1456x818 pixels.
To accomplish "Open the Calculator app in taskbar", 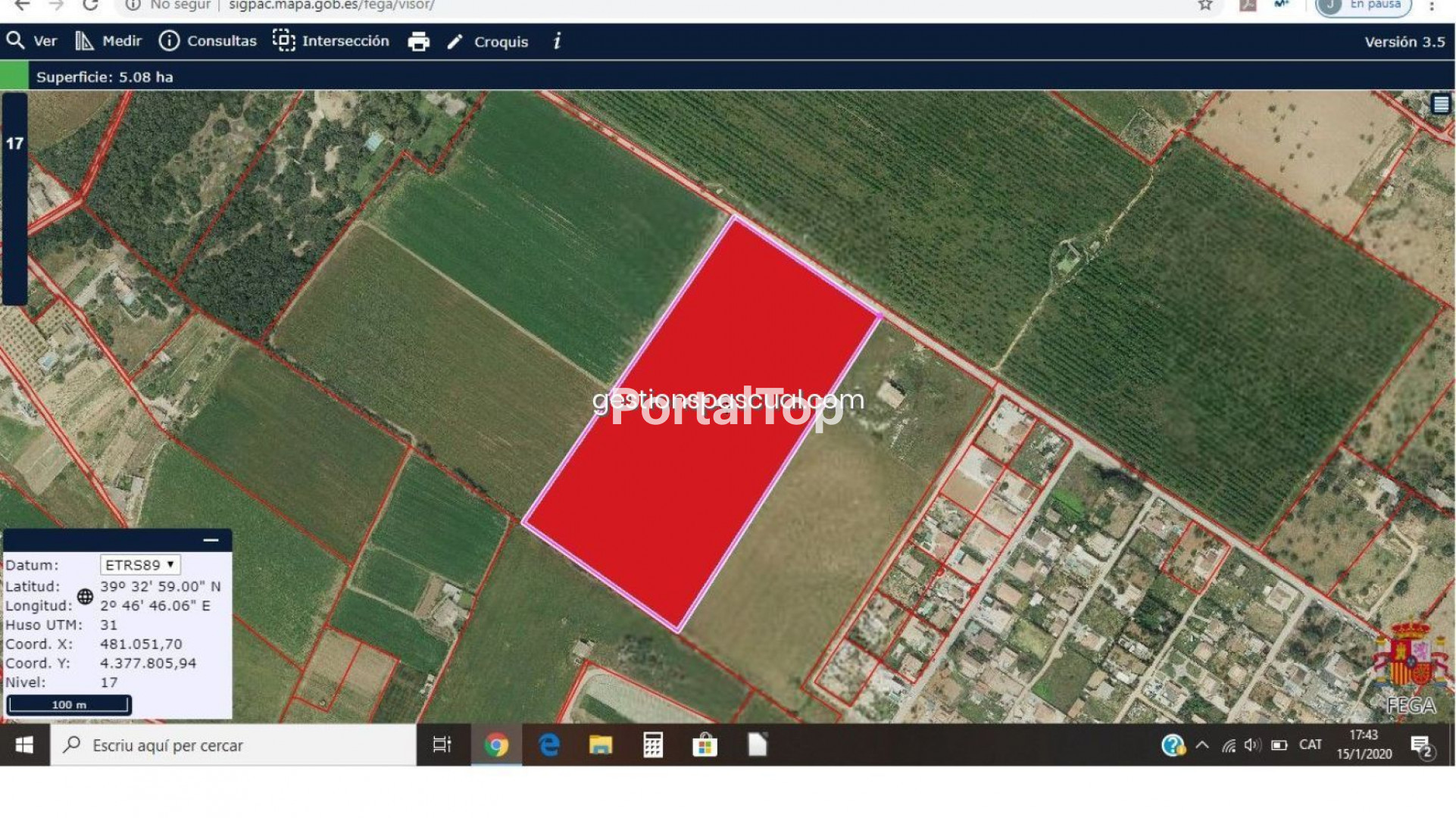I will (x=652, y=745).
